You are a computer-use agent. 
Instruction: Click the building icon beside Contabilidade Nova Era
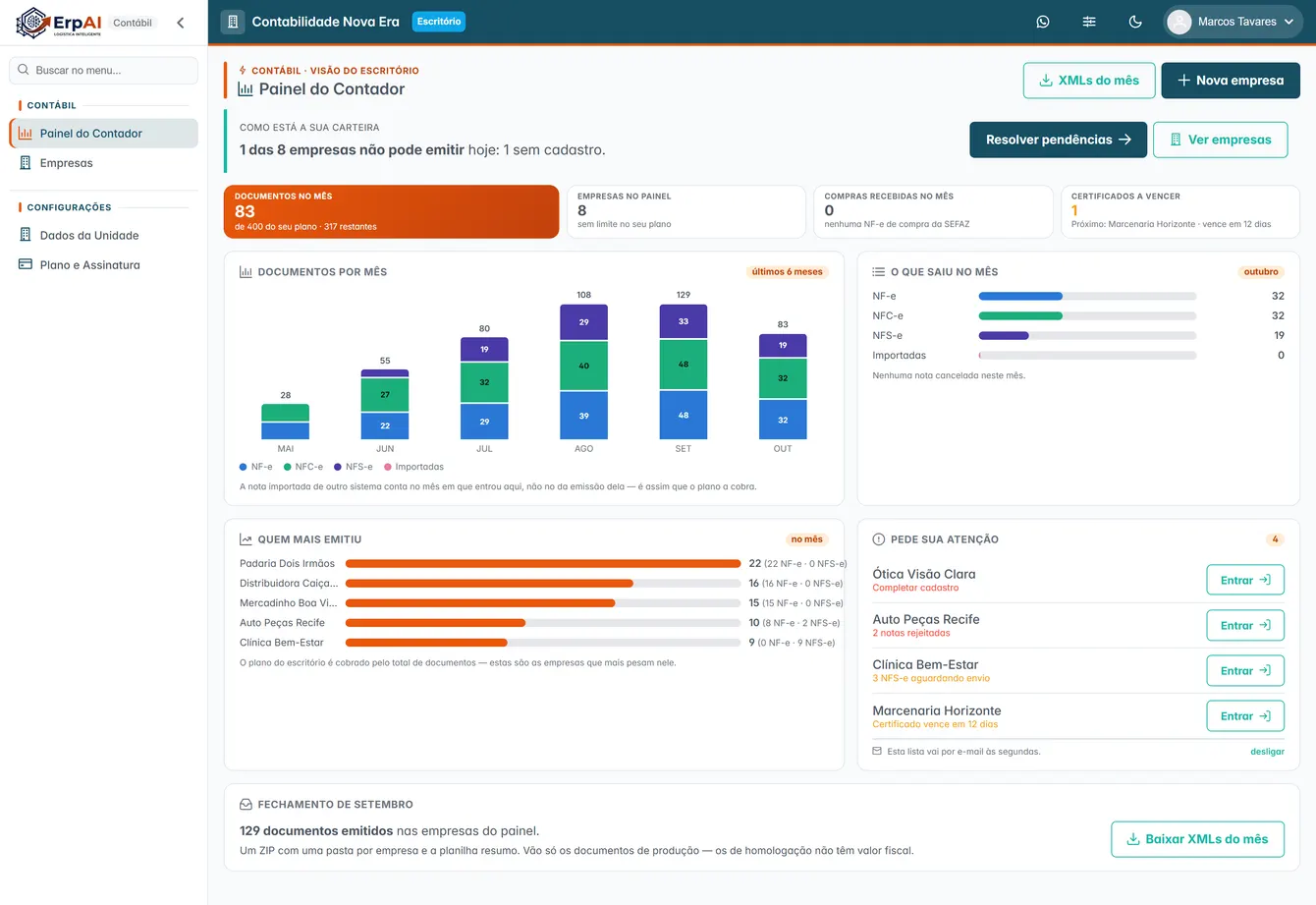233,22
